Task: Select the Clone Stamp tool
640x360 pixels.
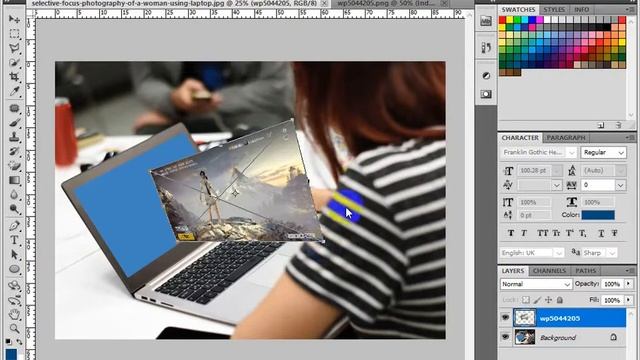Action: [x=14, y=137]
